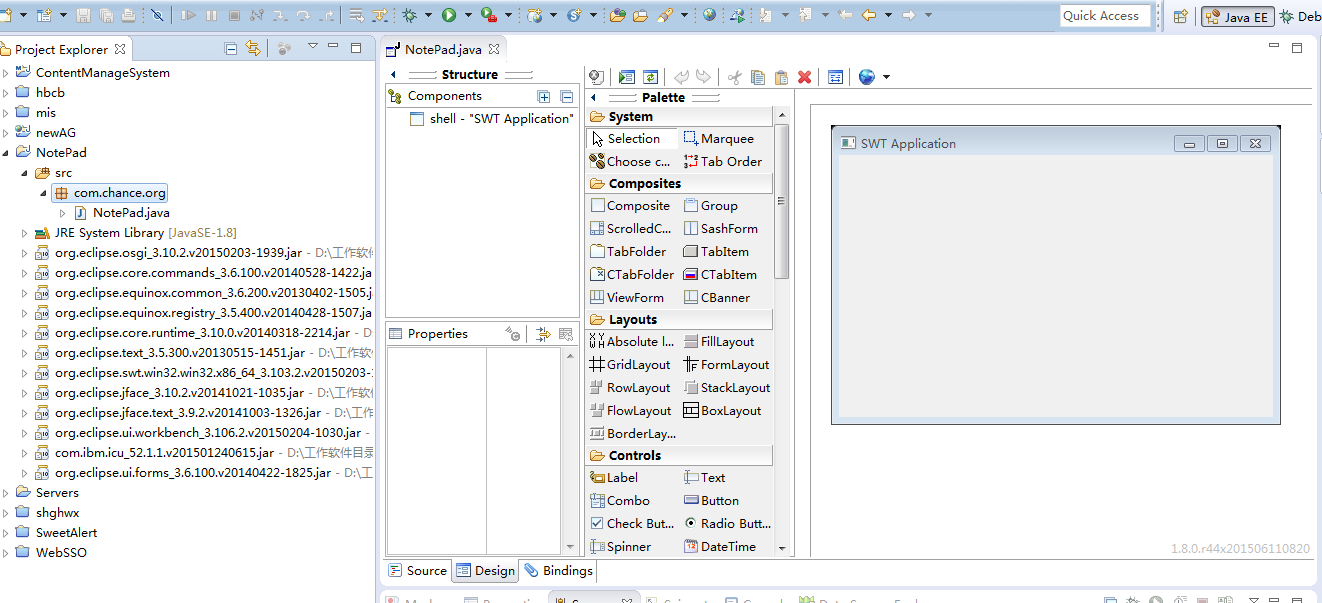
Task: Collapse the Controls palette category
Action: (679, 456)
